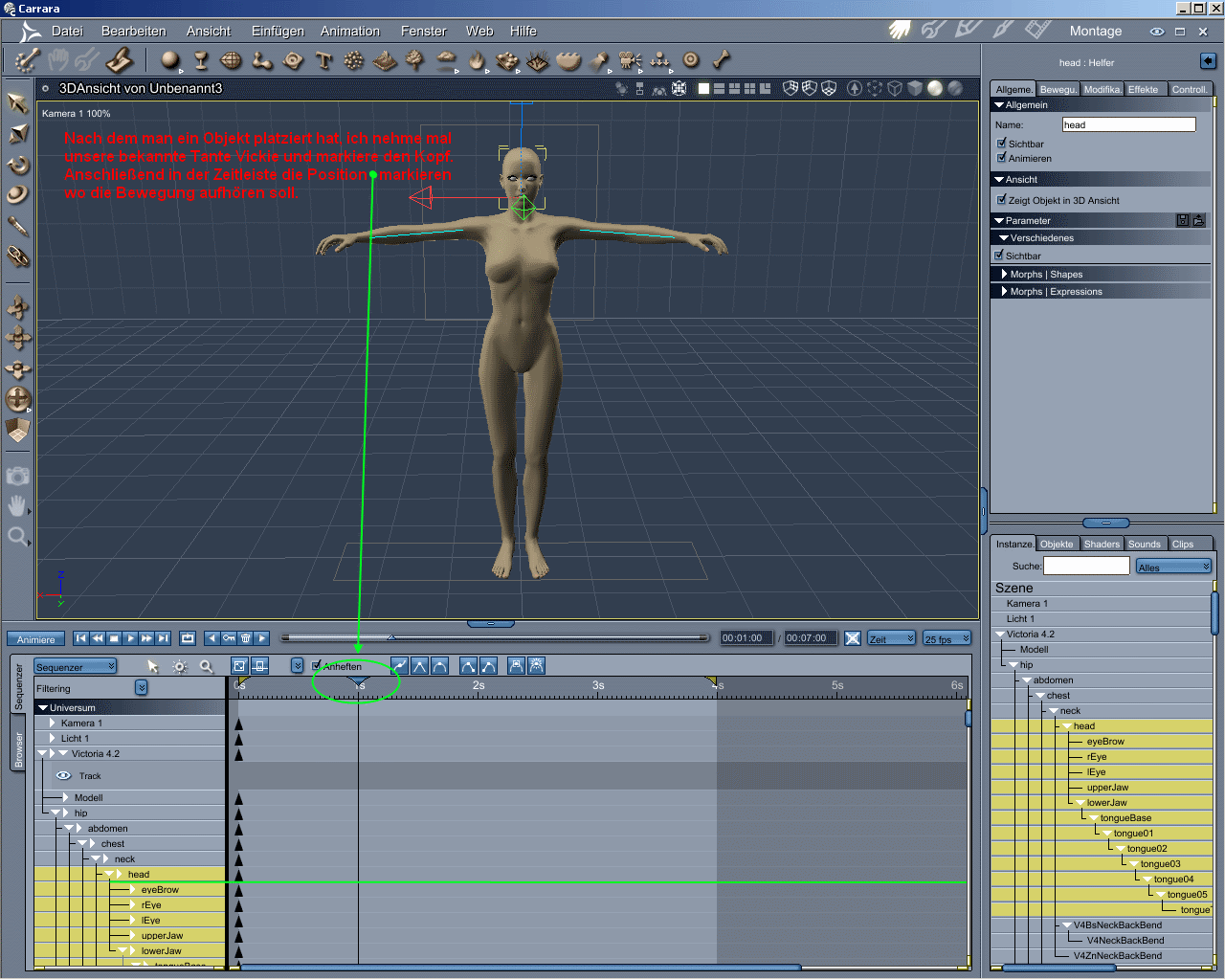Open the Render room film icon
Image resolution: width=1225 pixels, height=980 pixels.
click(x=1038, y=30)
